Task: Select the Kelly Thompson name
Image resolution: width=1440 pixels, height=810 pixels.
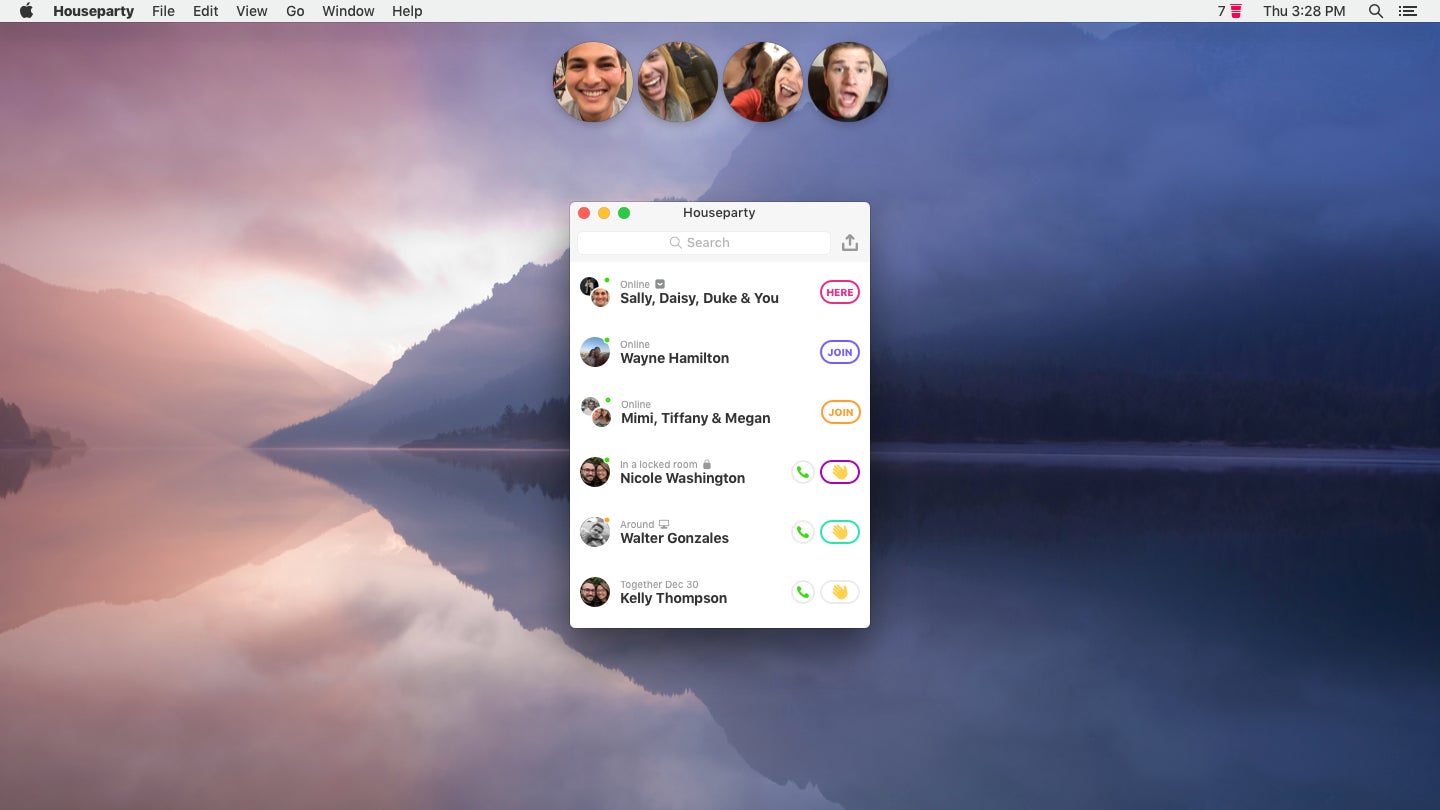Action: point(673,598)
